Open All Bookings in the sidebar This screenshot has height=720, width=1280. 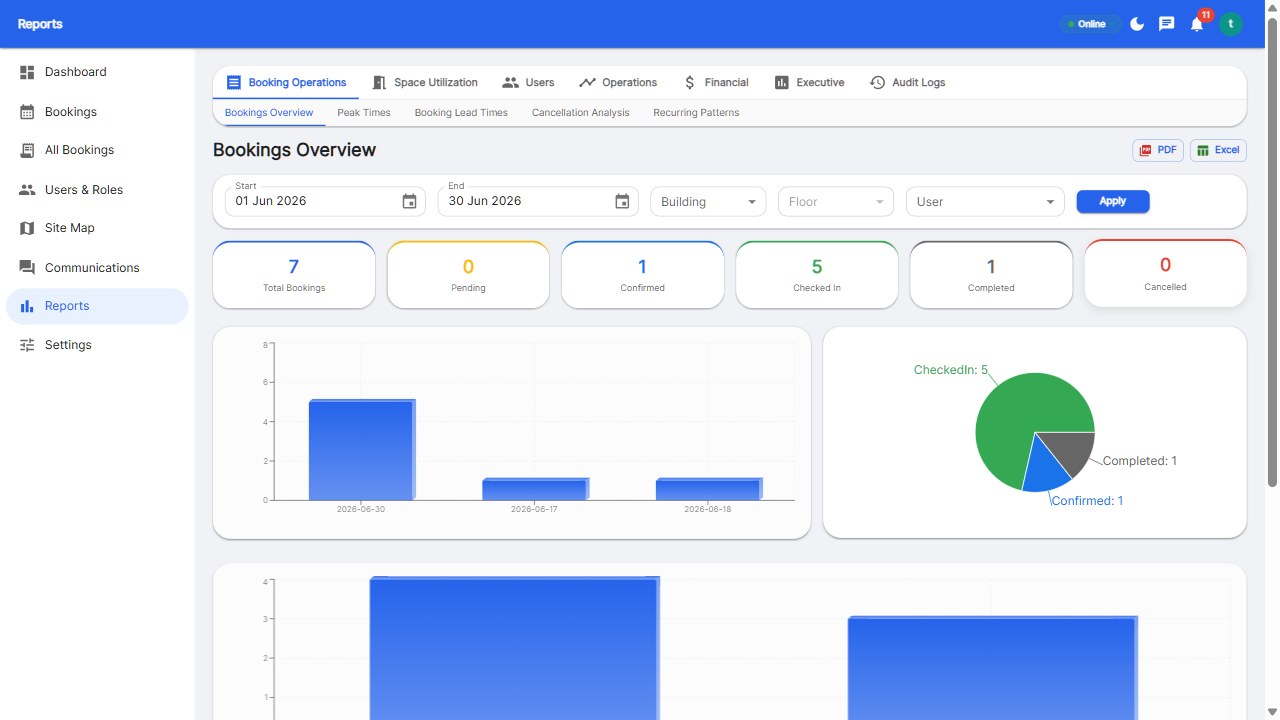97,150
